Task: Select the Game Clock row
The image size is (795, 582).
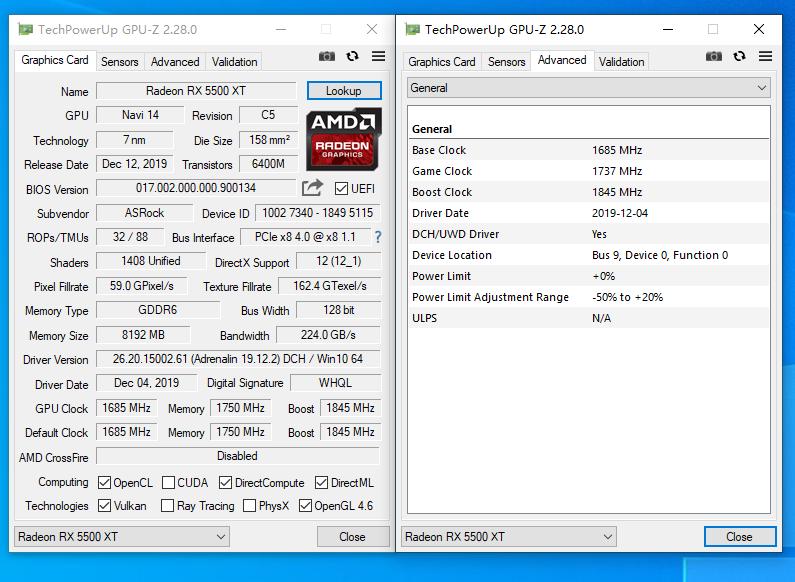Action: 589,171
